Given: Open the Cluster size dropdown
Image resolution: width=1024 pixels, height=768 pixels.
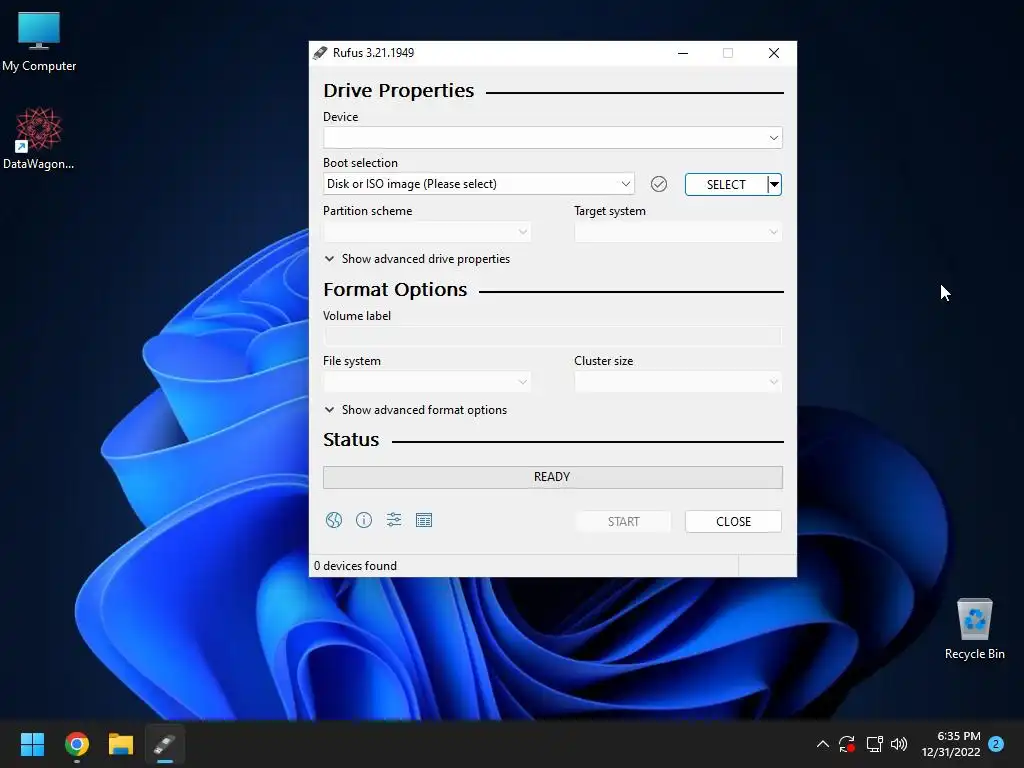Looking at the screenshot, I should click(678, 381).
